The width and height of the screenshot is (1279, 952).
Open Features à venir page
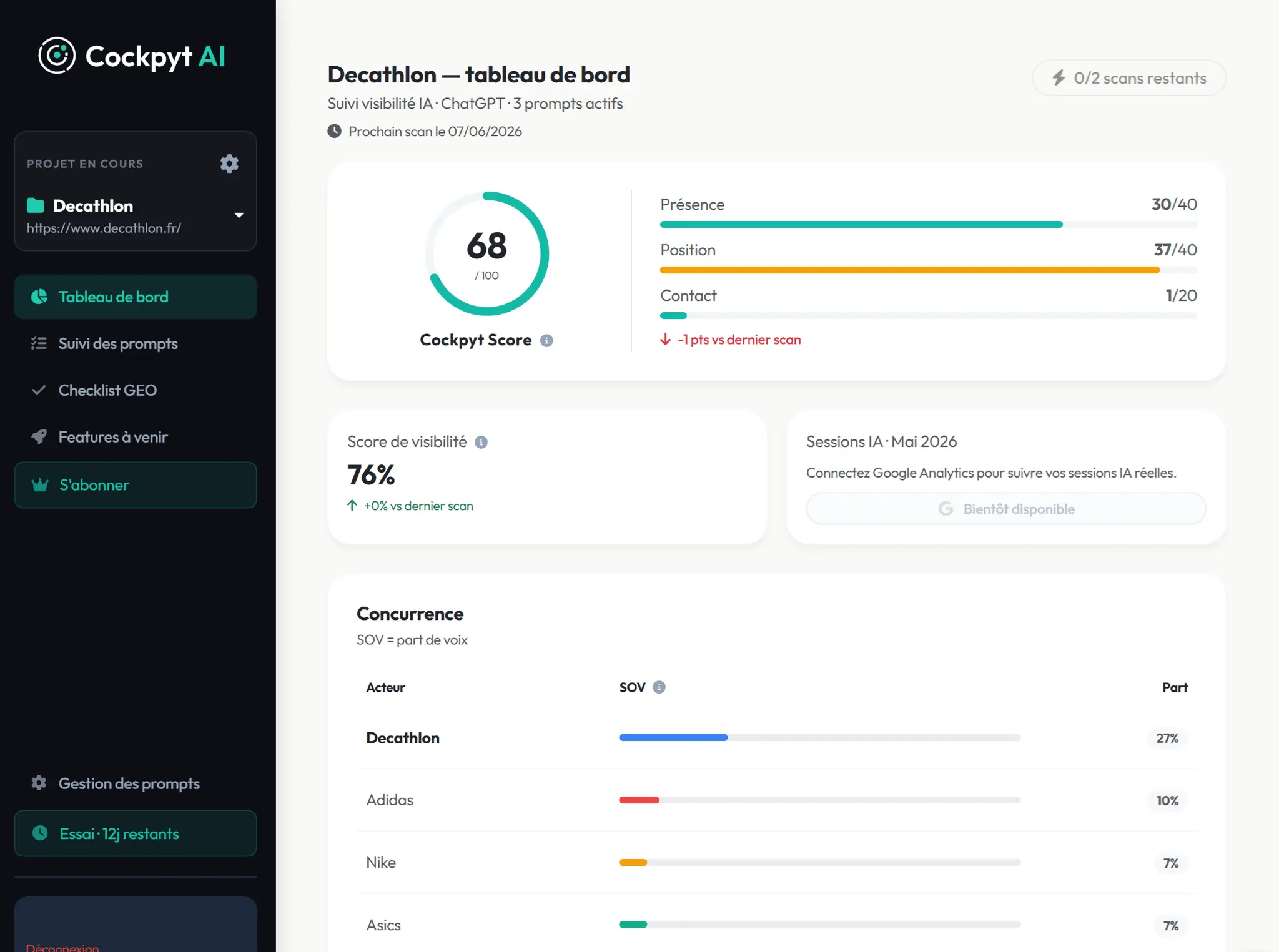(x=136, y=437)
